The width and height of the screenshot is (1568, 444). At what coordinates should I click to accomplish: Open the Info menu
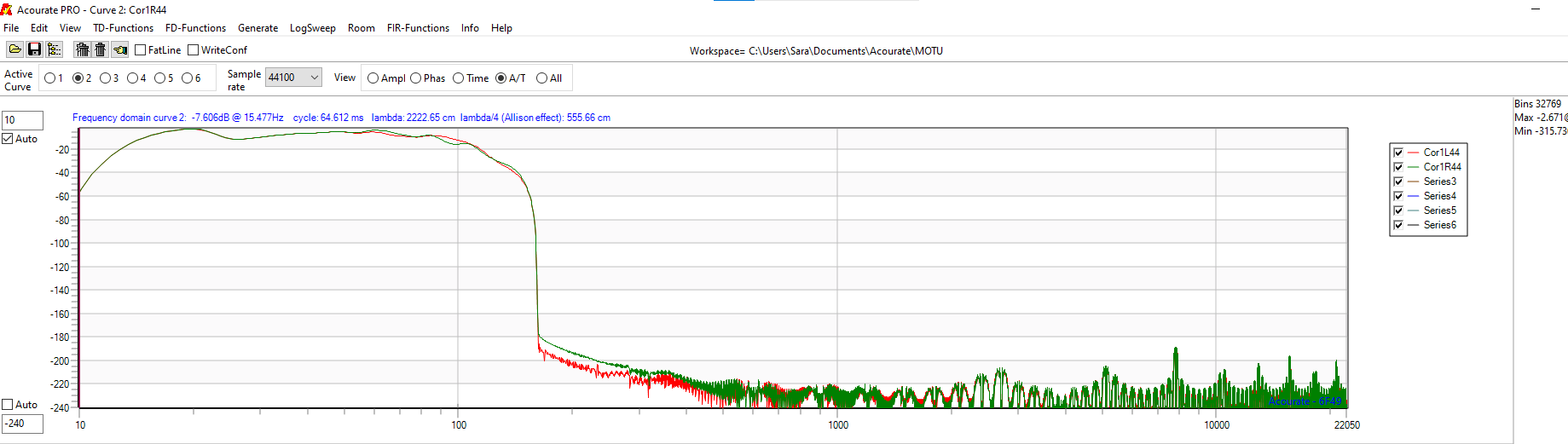470,28
